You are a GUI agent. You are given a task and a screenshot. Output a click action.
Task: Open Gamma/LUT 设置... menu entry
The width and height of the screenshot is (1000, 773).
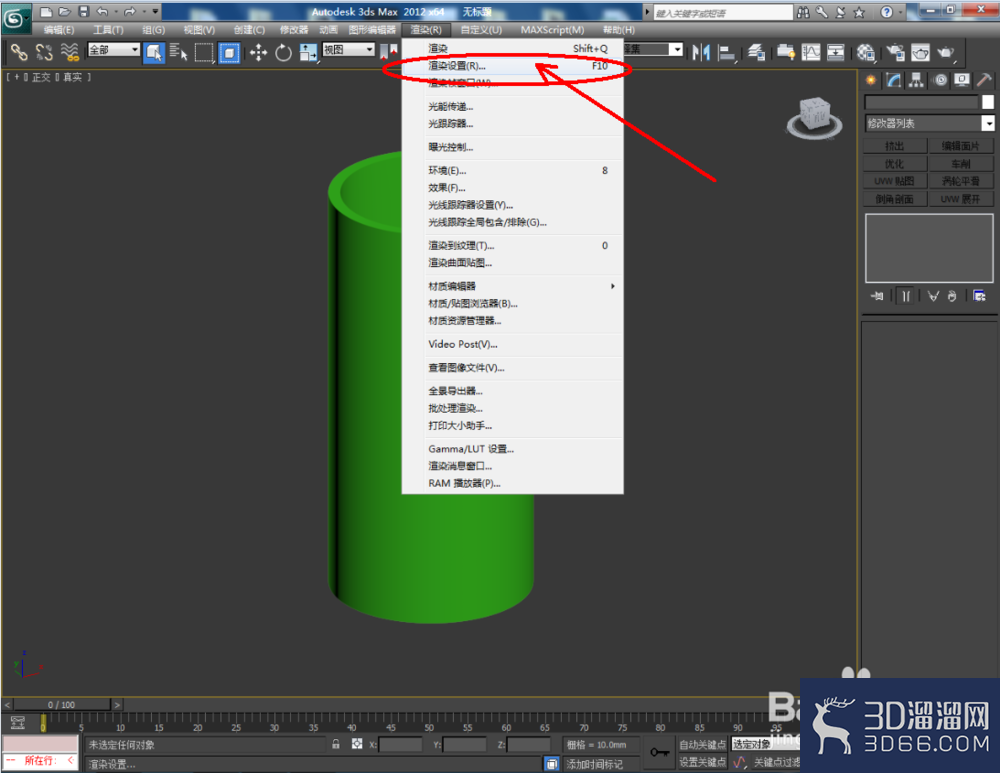pos(513,449)
